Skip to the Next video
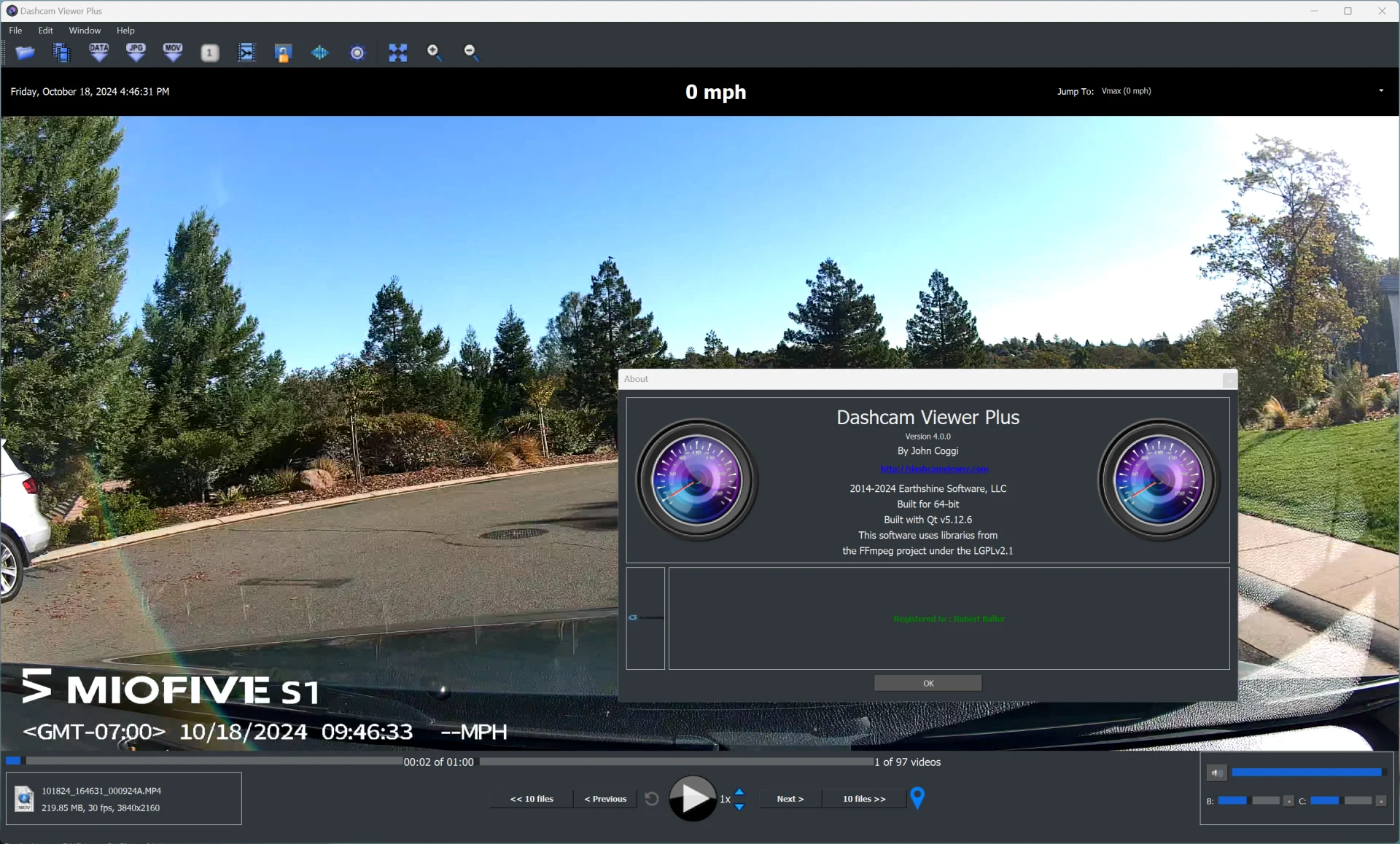This screenshot has height=844, width=1400. point(790,799)
